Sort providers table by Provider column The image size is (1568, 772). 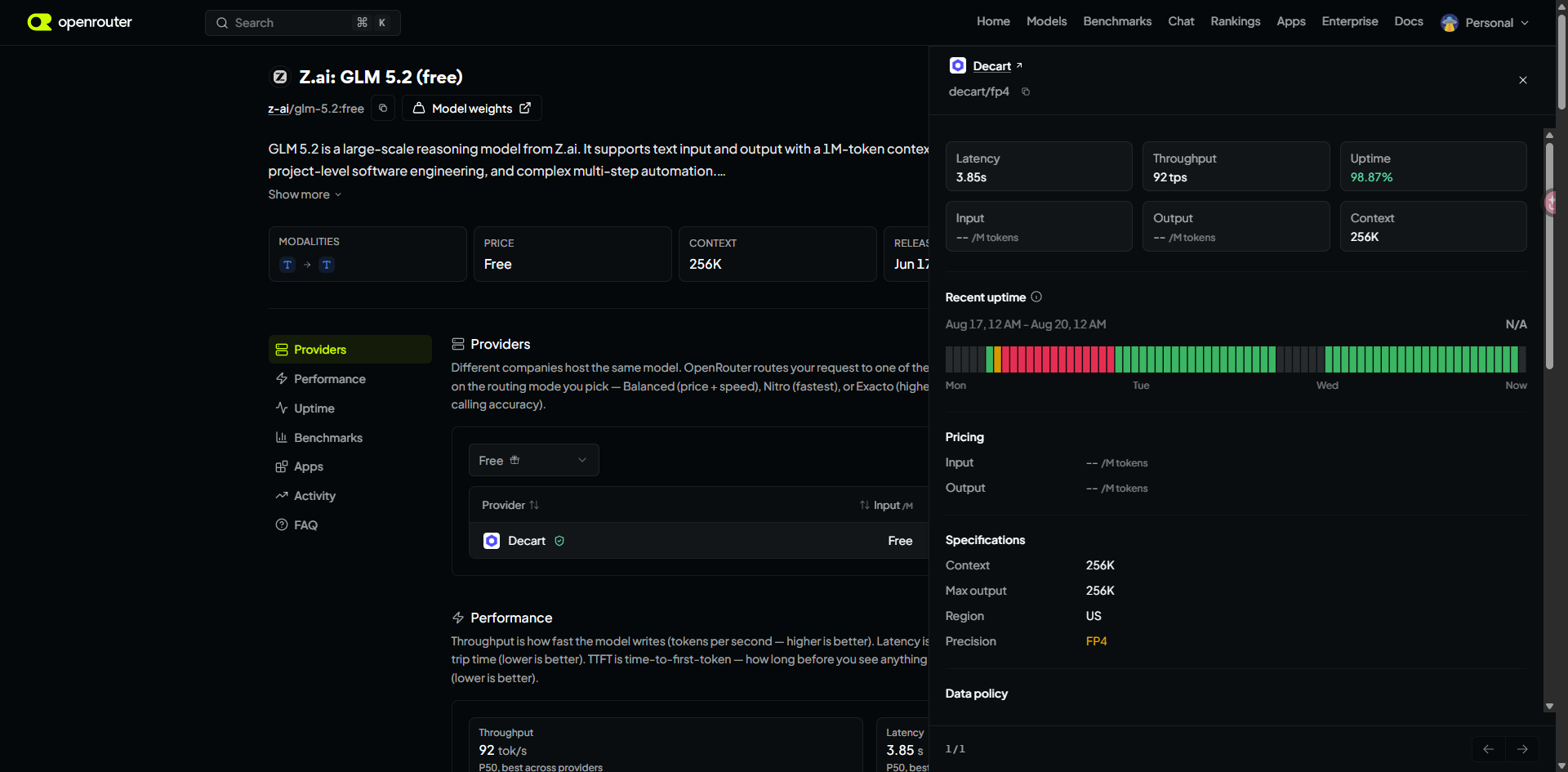coord(510,505)
